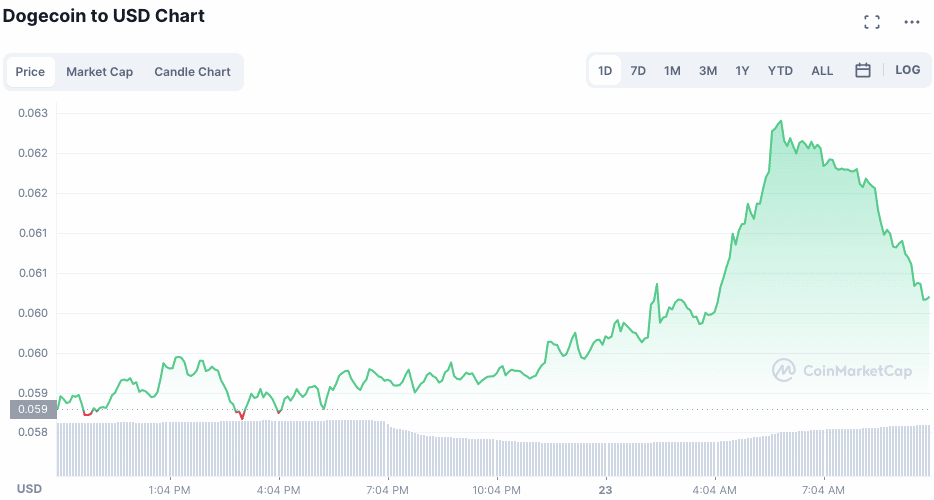Image resolution: width=934 pixels, height=500 pixels.
Task: Click the 7:04 PM x-axis label
Action: [x=388, y=490]
